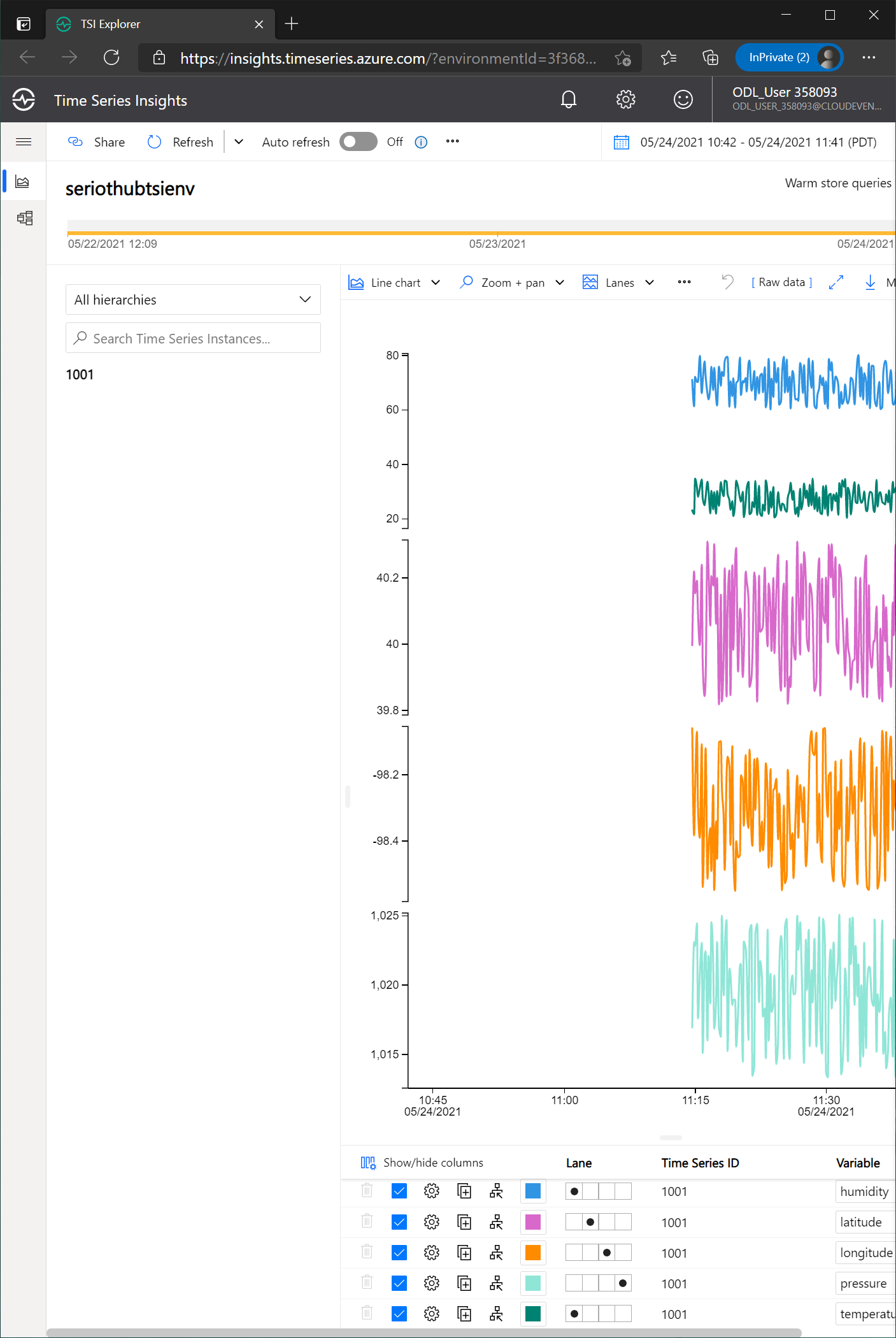Uncheck the latitude series checkbox
Image resolution: width=896 pixels, height=1338 pixels.
pos(399,1222)
